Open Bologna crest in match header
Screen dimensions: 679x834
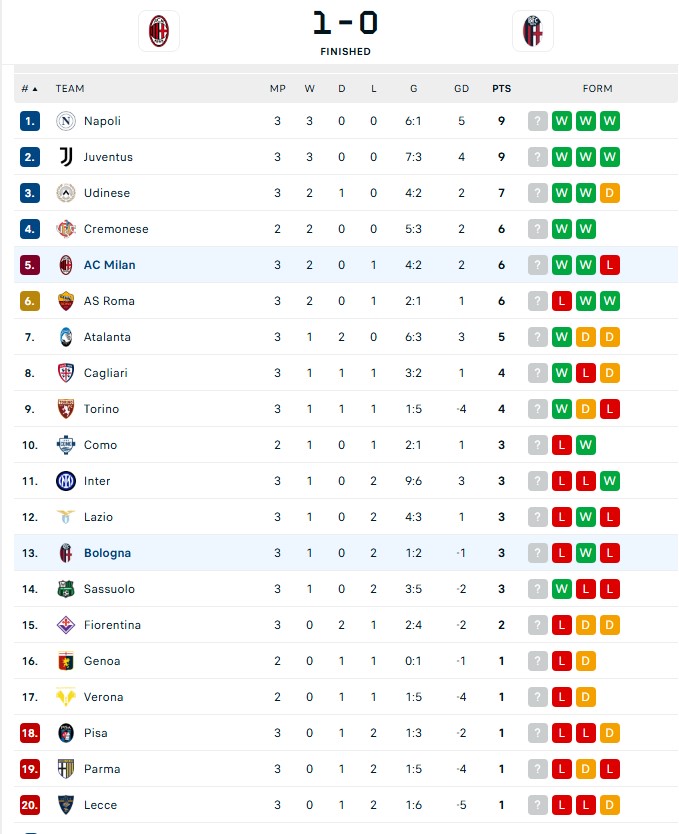click(532, 31)
